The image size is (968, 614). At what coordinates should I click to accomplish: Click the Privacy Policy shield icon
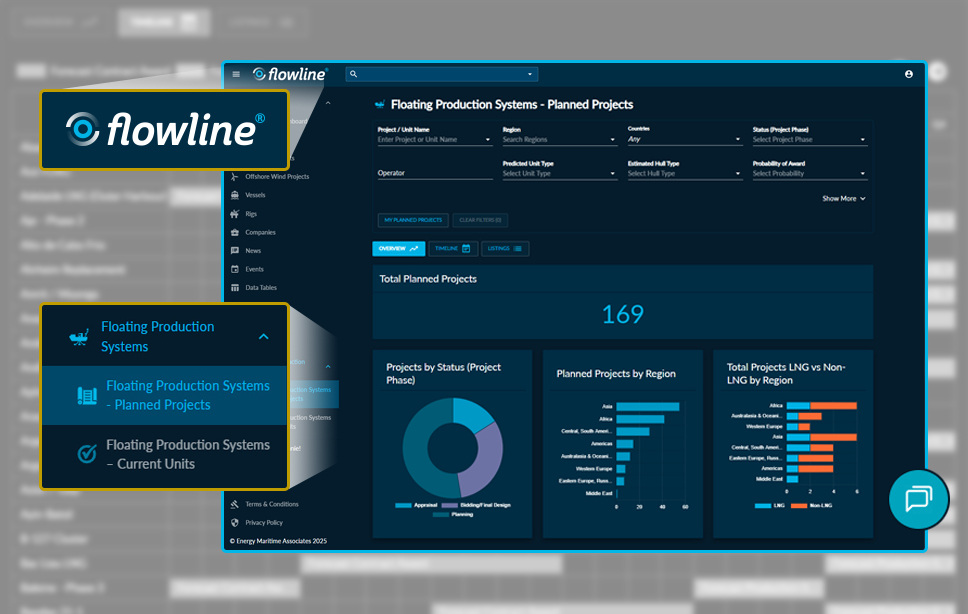coord(235,523)
